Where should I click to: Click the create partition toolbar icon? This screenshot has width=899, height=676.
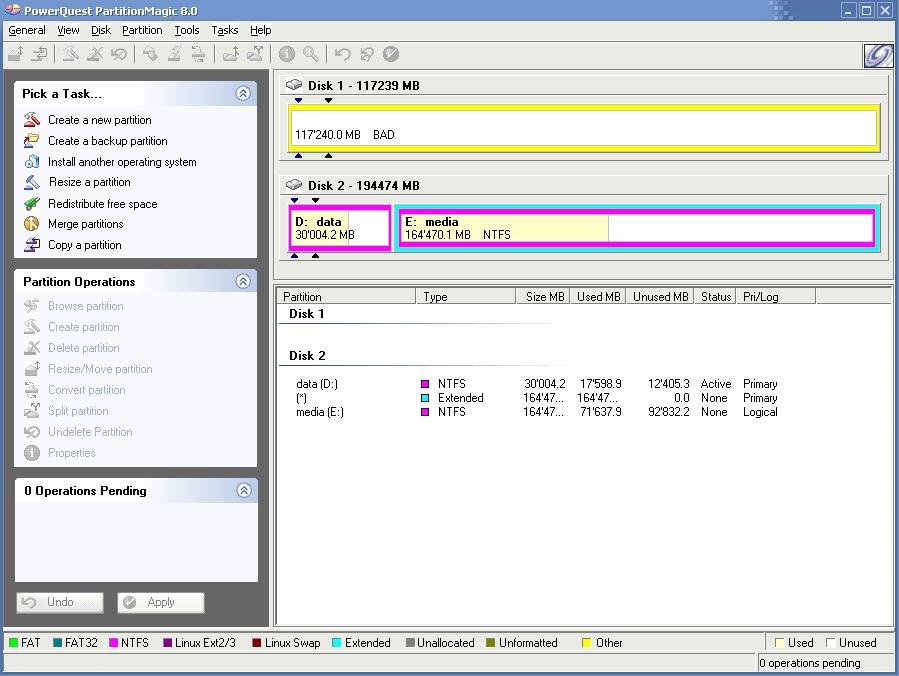(71, 54)
